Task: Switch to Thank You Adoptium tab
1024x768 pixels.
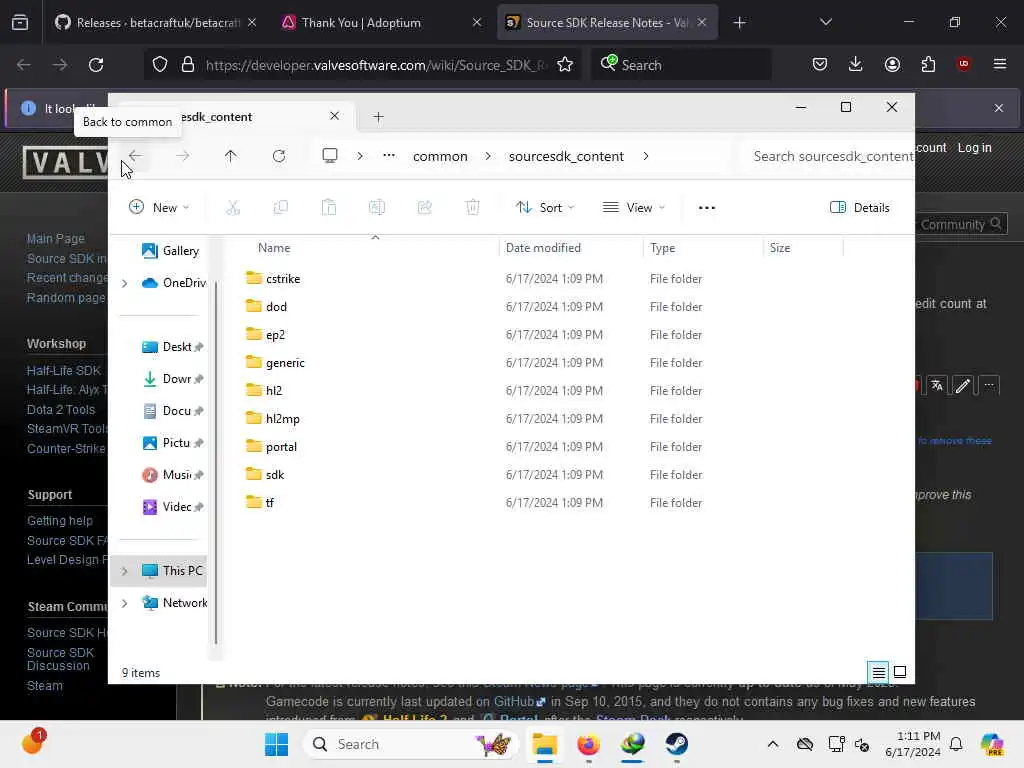Action: [382, 23]
